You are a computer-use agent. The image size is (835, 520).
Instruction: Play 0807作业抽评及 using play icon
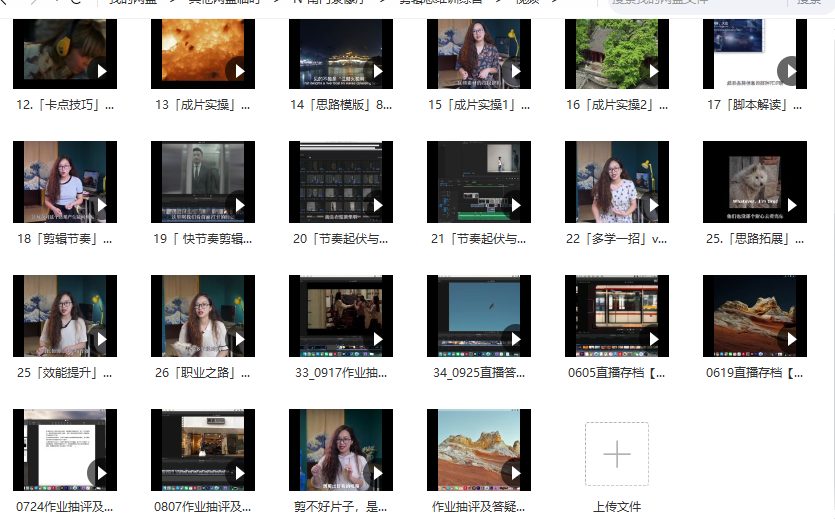coord(239,473)
